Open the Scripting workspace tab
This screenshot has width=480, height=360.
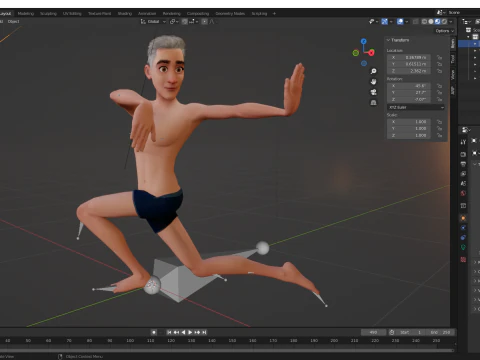click(259, 13)
